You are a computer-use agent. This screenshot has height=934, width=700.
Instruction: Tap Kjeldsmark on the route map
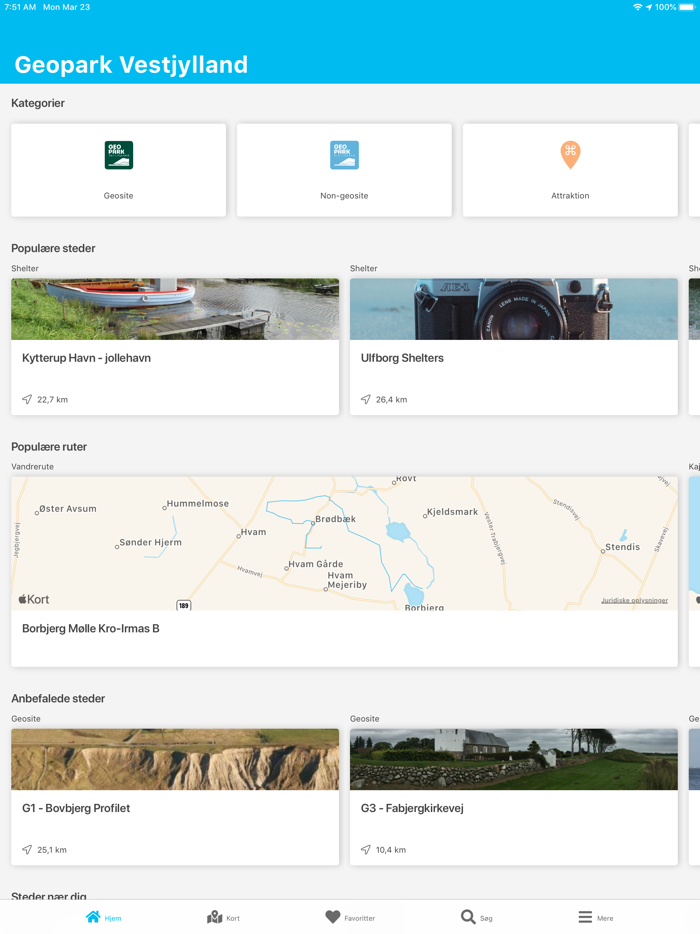click(x=452, y=512)
